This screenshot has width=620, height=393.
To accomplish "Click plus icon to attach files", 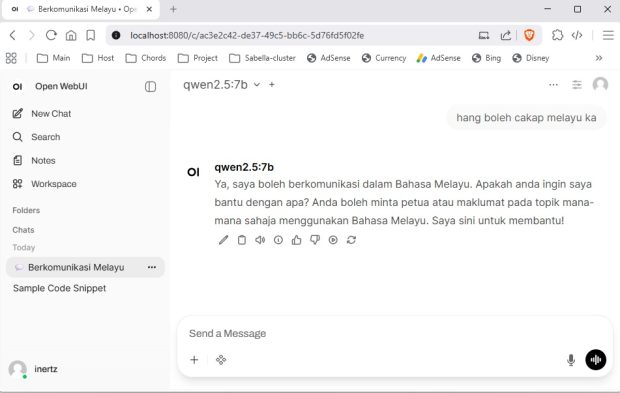I will [x=194, y=360].
